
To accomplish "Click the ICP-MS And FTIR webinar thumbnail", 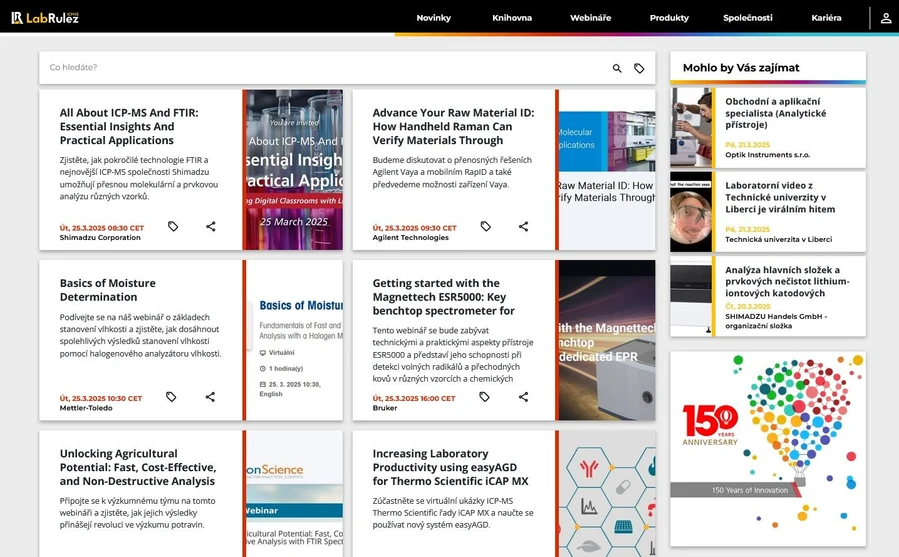I will click(294, 169).
